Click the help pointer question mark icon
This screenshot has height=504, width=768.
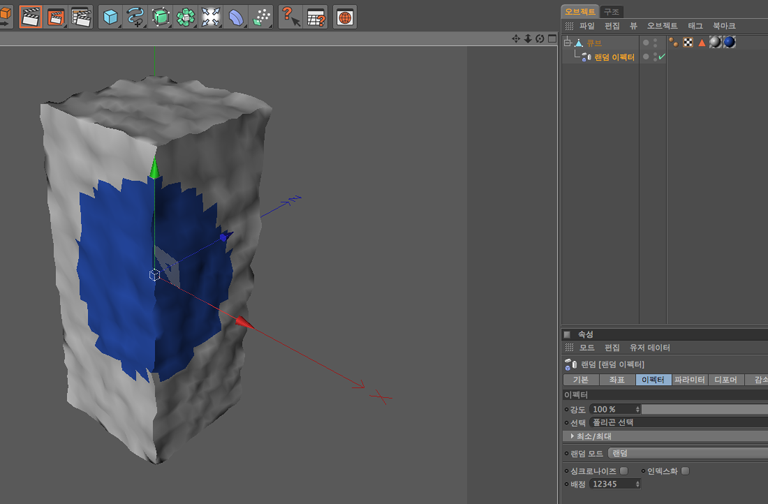289,17
